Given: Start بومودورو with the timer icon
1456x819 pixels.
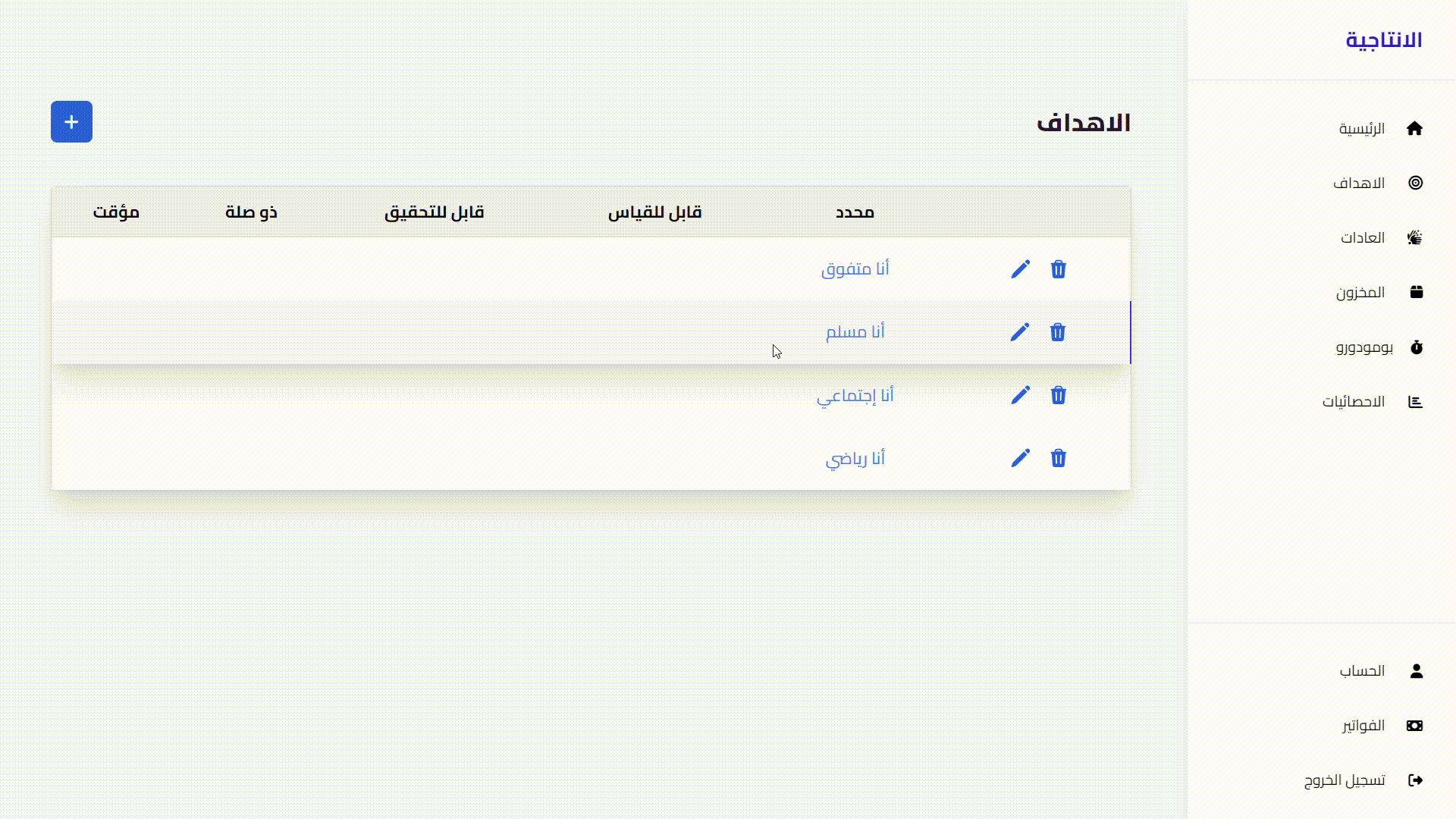Looking at the screenshot, I should coord(1417,347).
